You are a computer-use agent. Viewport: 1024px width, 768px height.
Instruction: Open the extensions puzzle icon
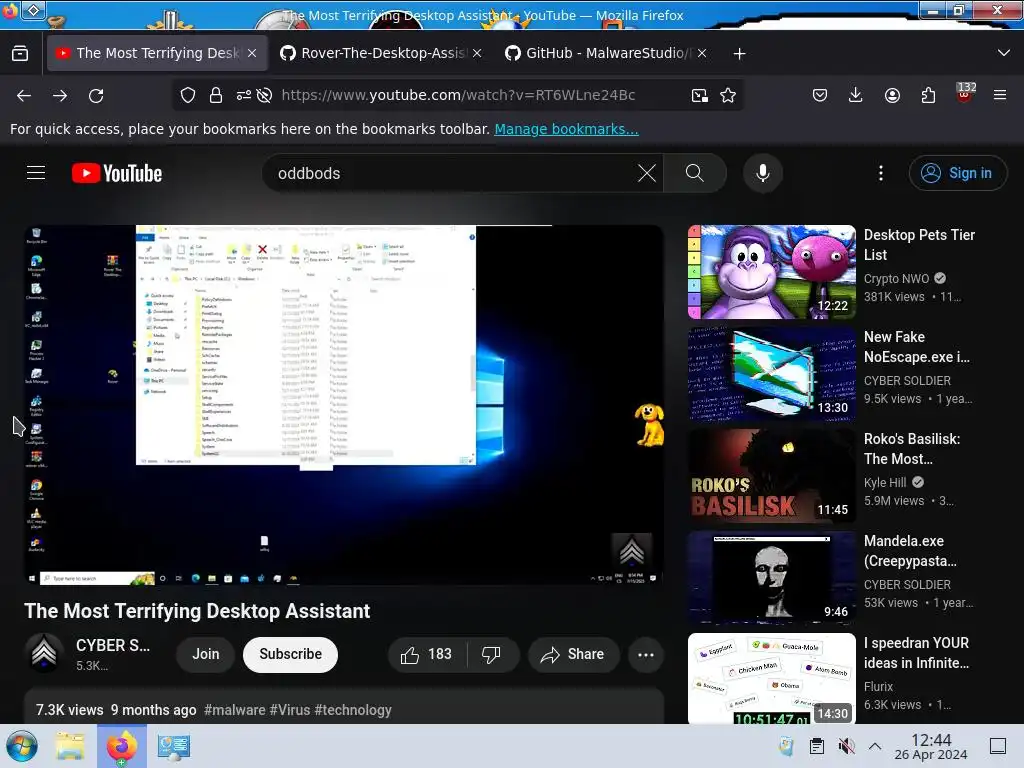pyautogui.click(x=928, y=95)
